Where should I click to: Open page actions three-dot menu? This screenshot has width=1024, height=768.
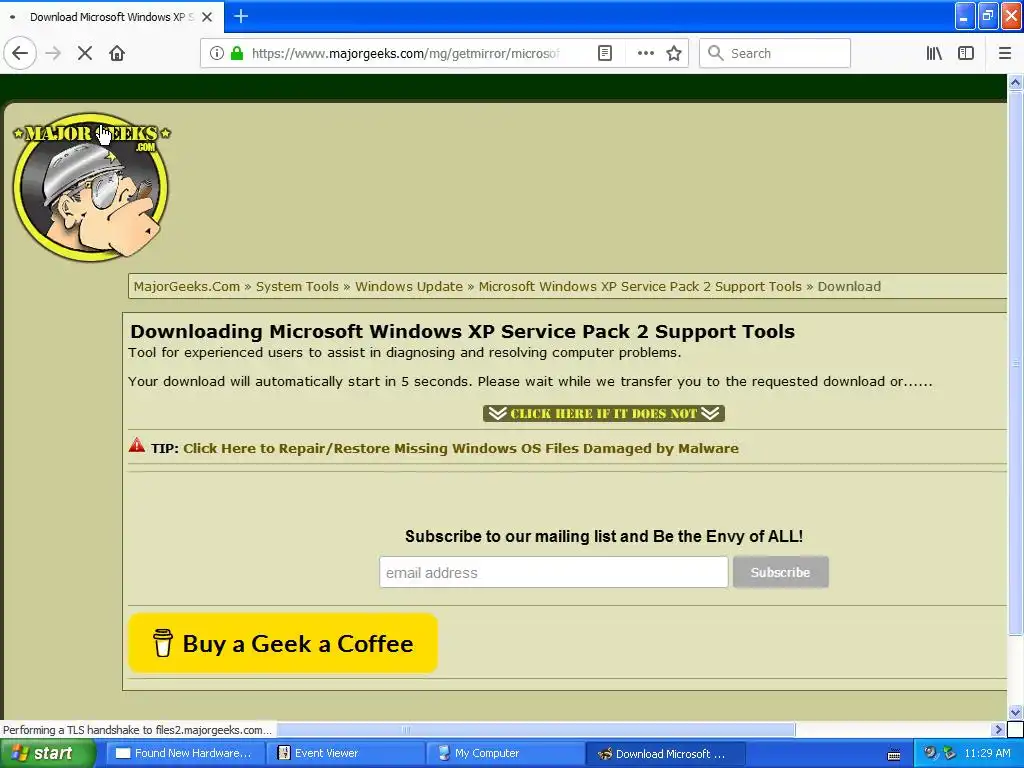(645, 54)
